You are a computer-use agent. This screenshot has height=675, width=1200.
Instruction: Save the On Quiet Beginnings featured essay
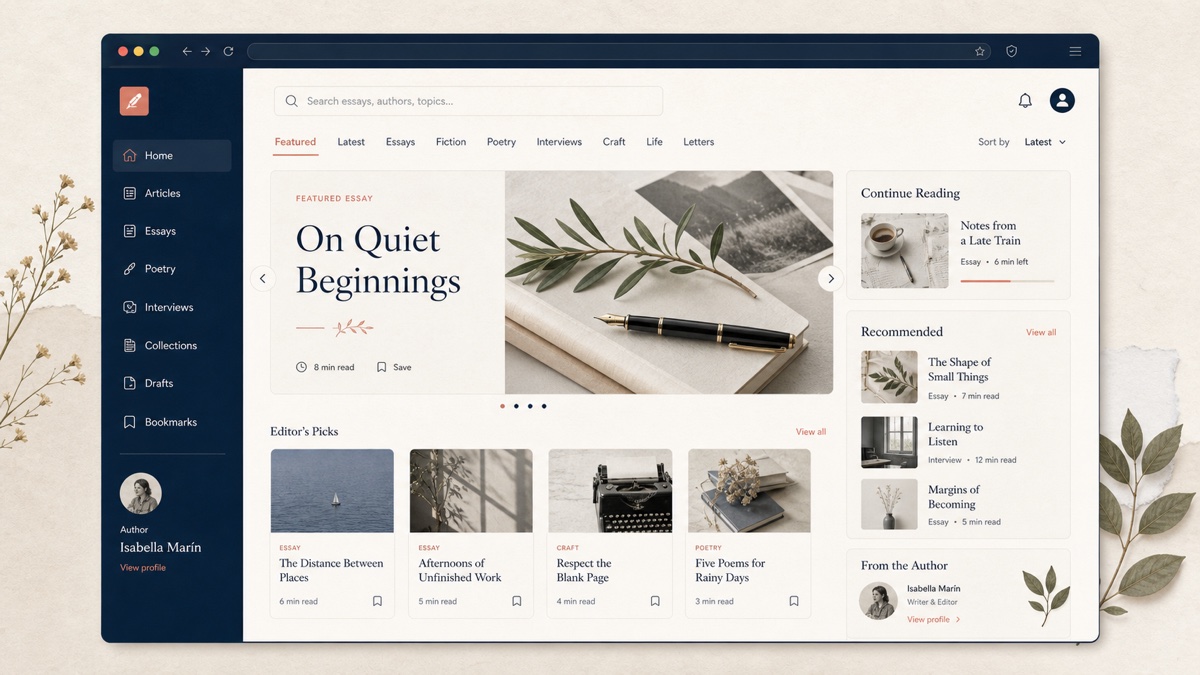tap(394, 367)
